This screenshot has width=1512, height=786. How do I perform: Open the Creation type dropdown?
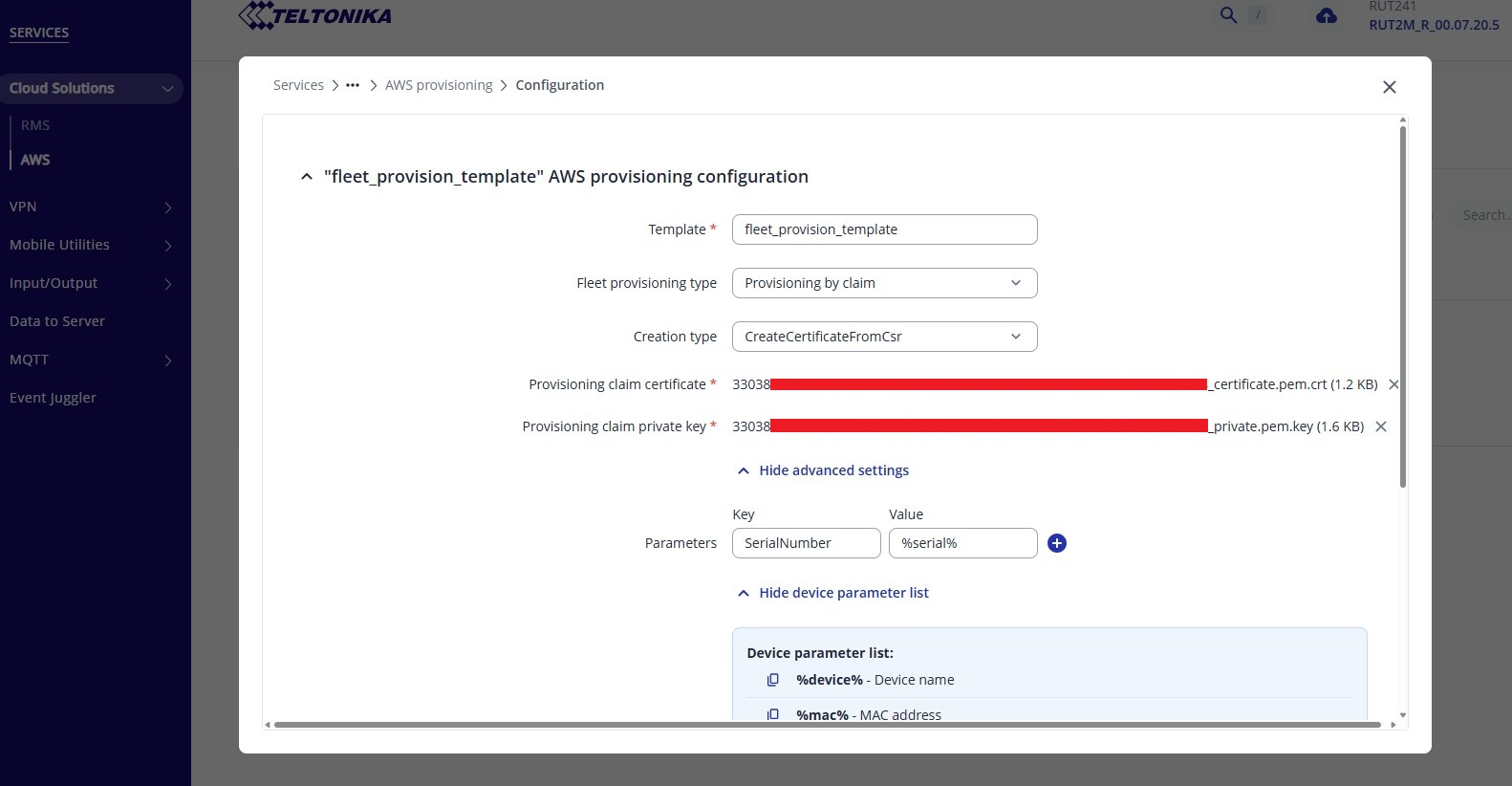pyautogui.click(x=884, y=337)
